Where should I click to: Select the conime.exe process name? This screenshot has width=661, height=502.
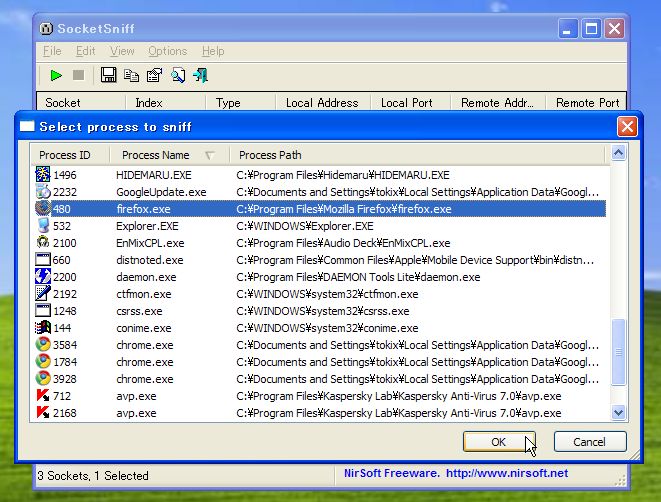coord(144,328)
